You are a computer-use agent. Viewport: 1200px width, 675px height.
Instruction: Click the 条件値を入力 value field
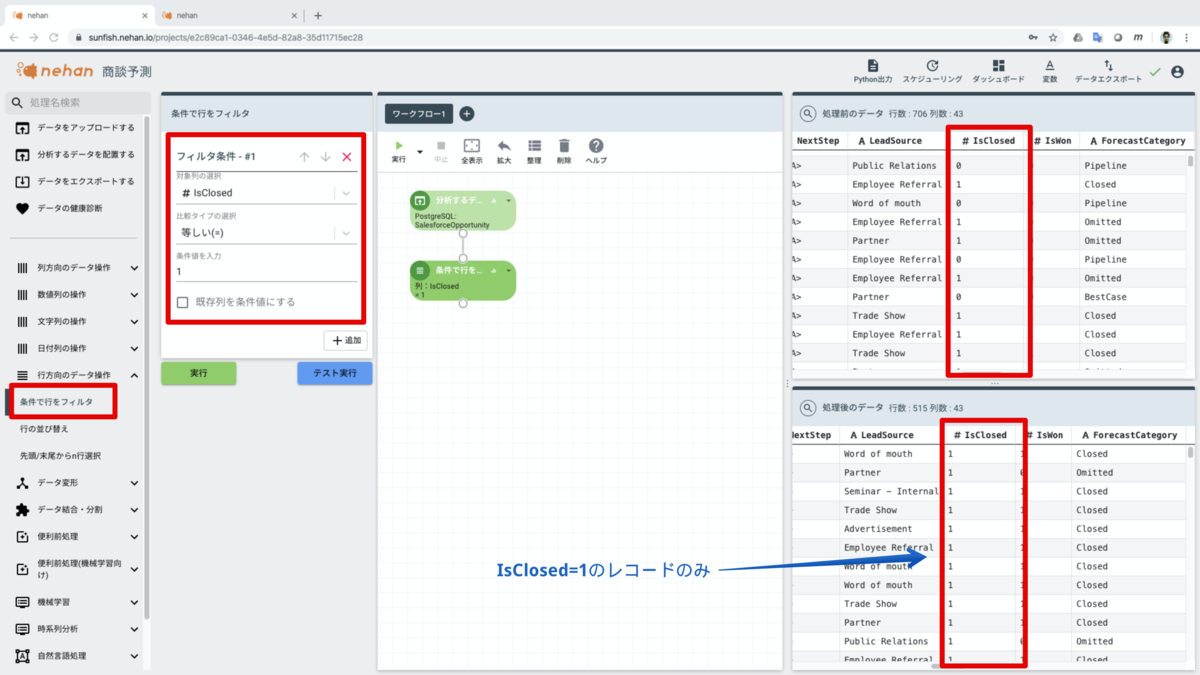click(x=266, y=271)
